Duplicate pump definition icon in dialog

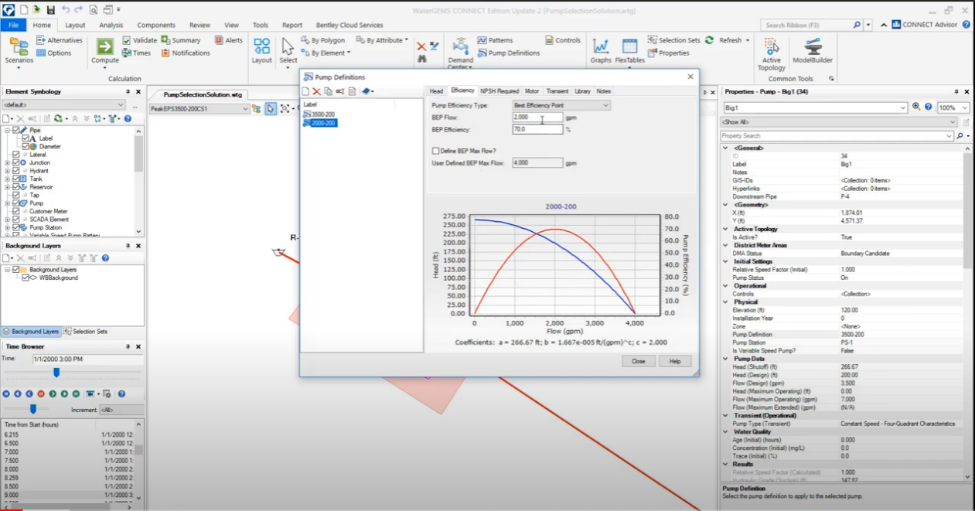pos(328,91)
